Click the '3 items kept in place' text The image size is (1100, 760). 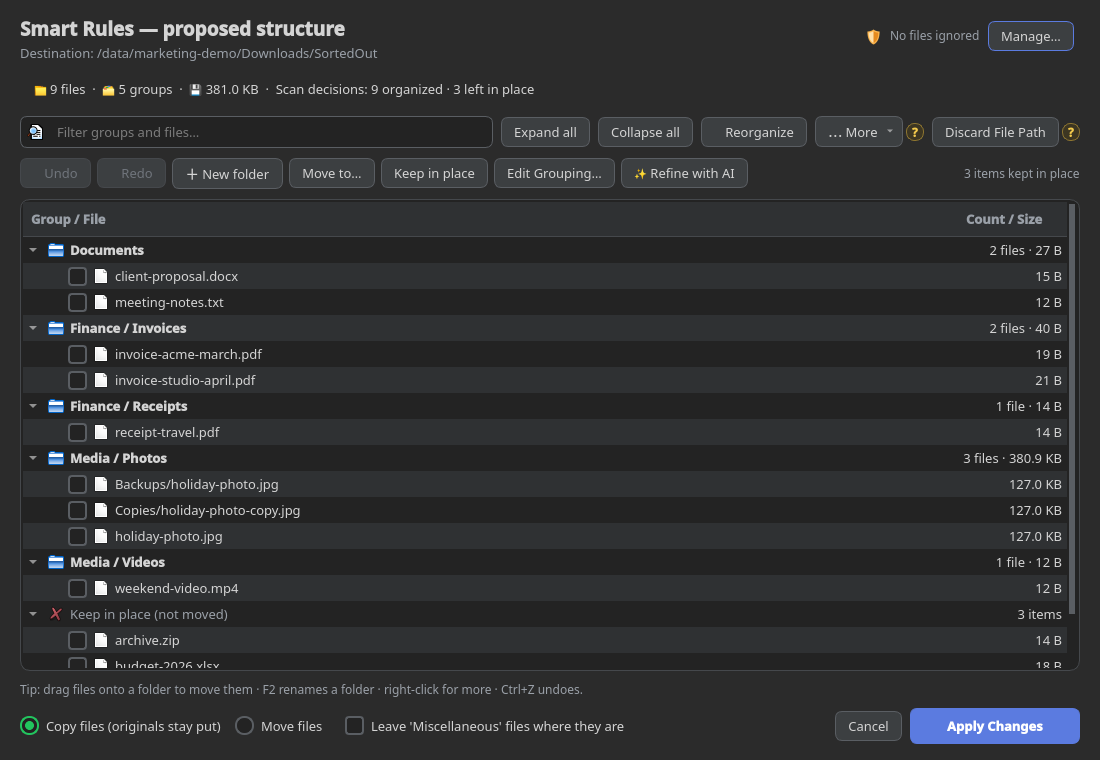pyautogui.click(x=1021, y=173)
